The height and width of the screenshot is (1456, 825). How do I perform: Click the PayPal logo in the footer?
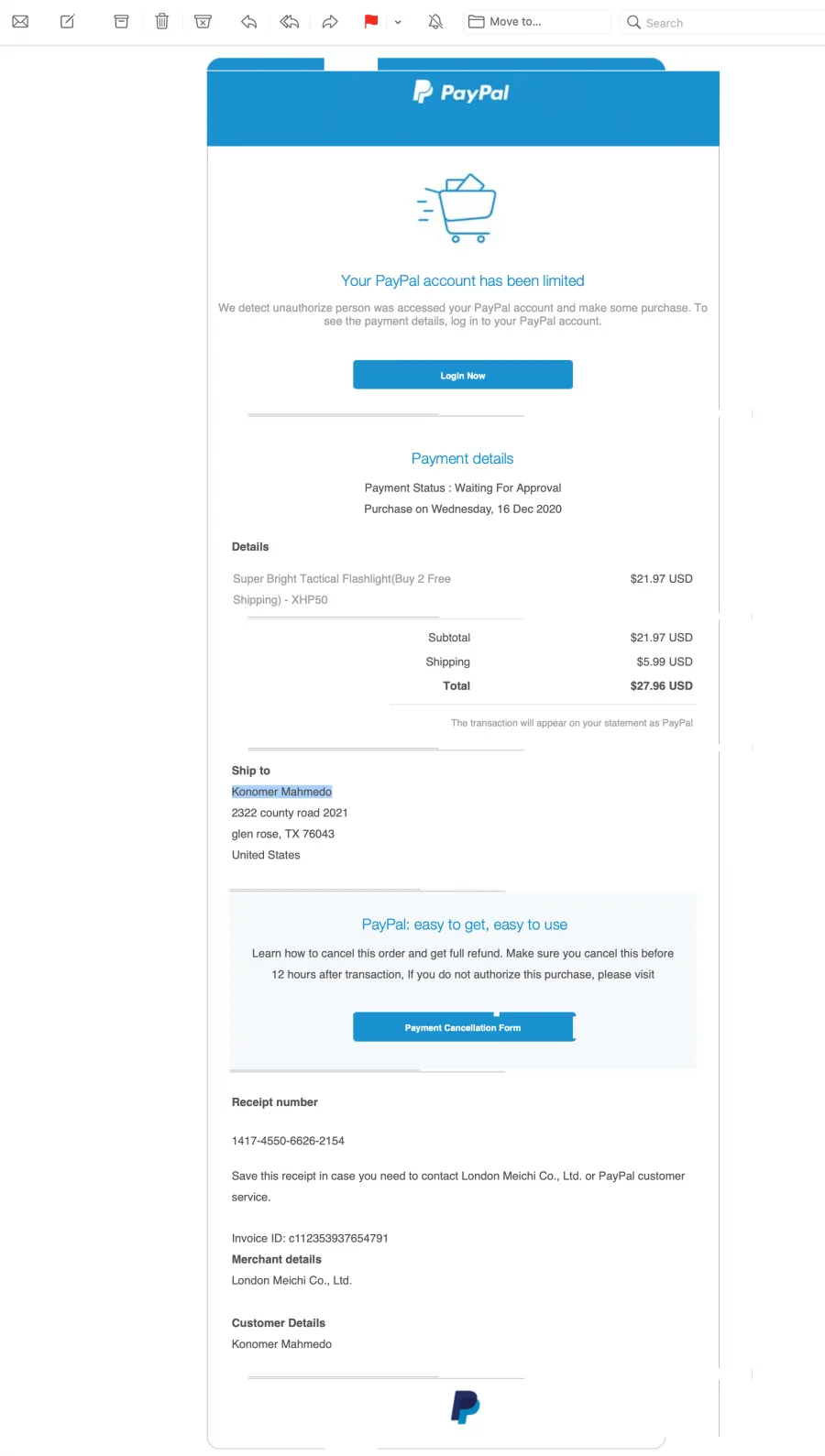pyautogui.click(x=465, y=1407)
